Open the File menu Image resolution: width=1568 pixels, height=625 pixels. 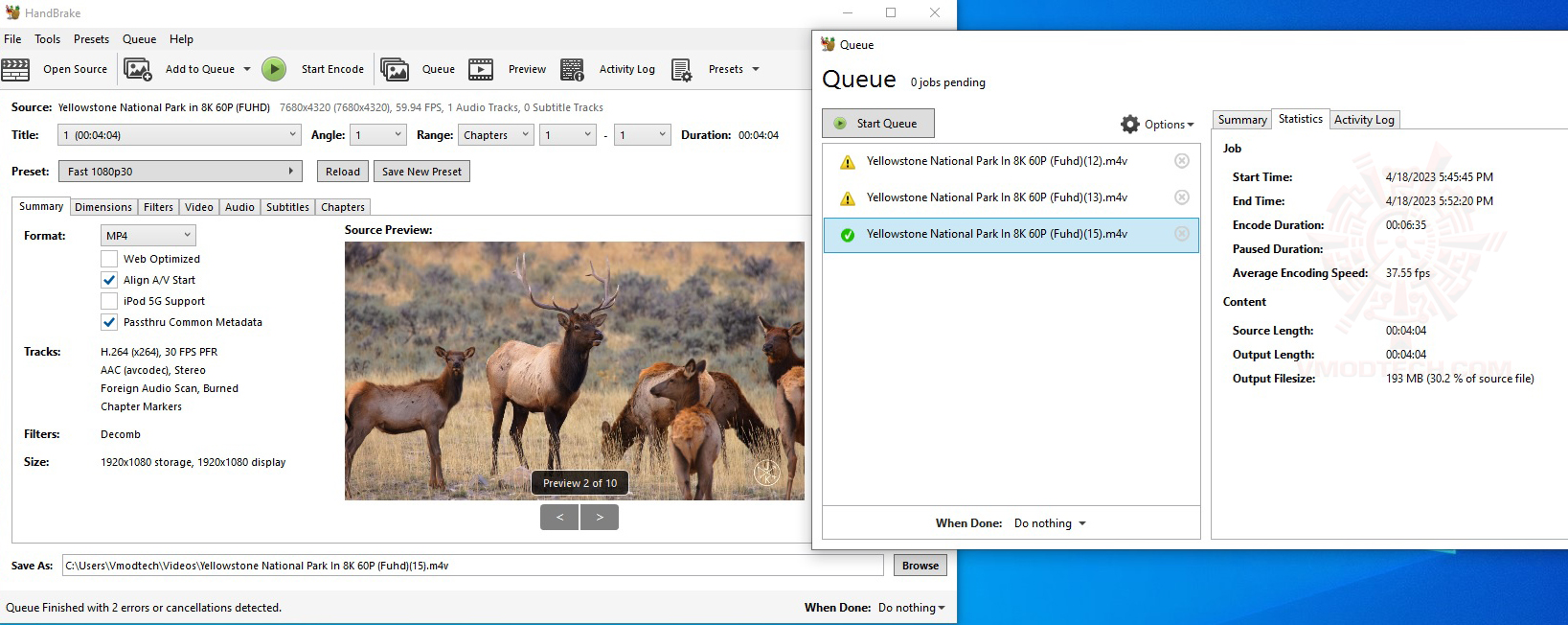coord(12,39)
